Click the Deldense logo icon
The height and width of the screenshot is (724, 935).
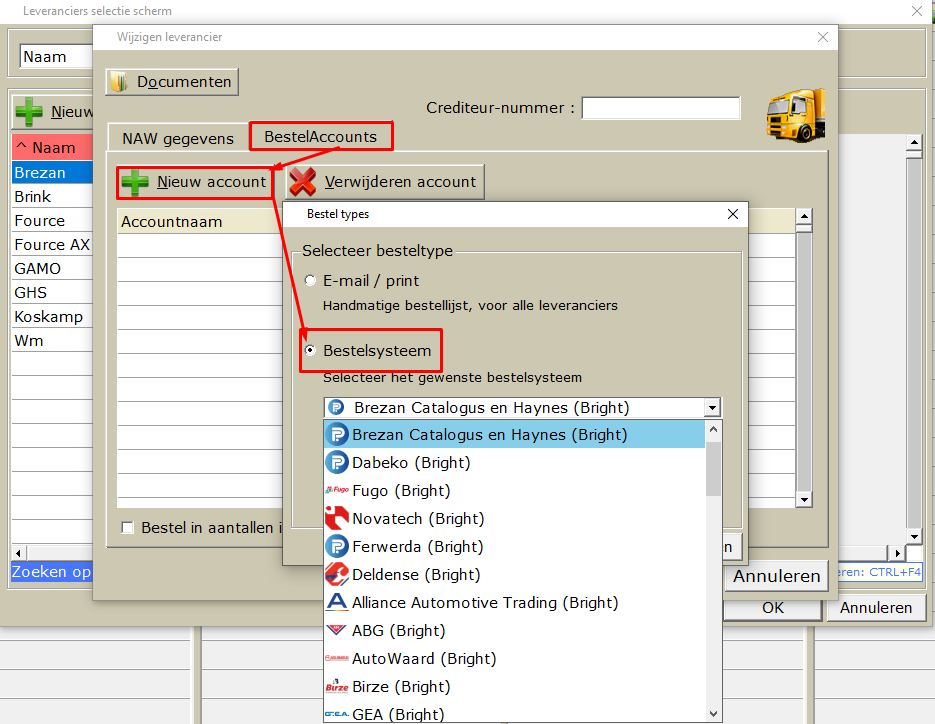(x=337, y=574)
